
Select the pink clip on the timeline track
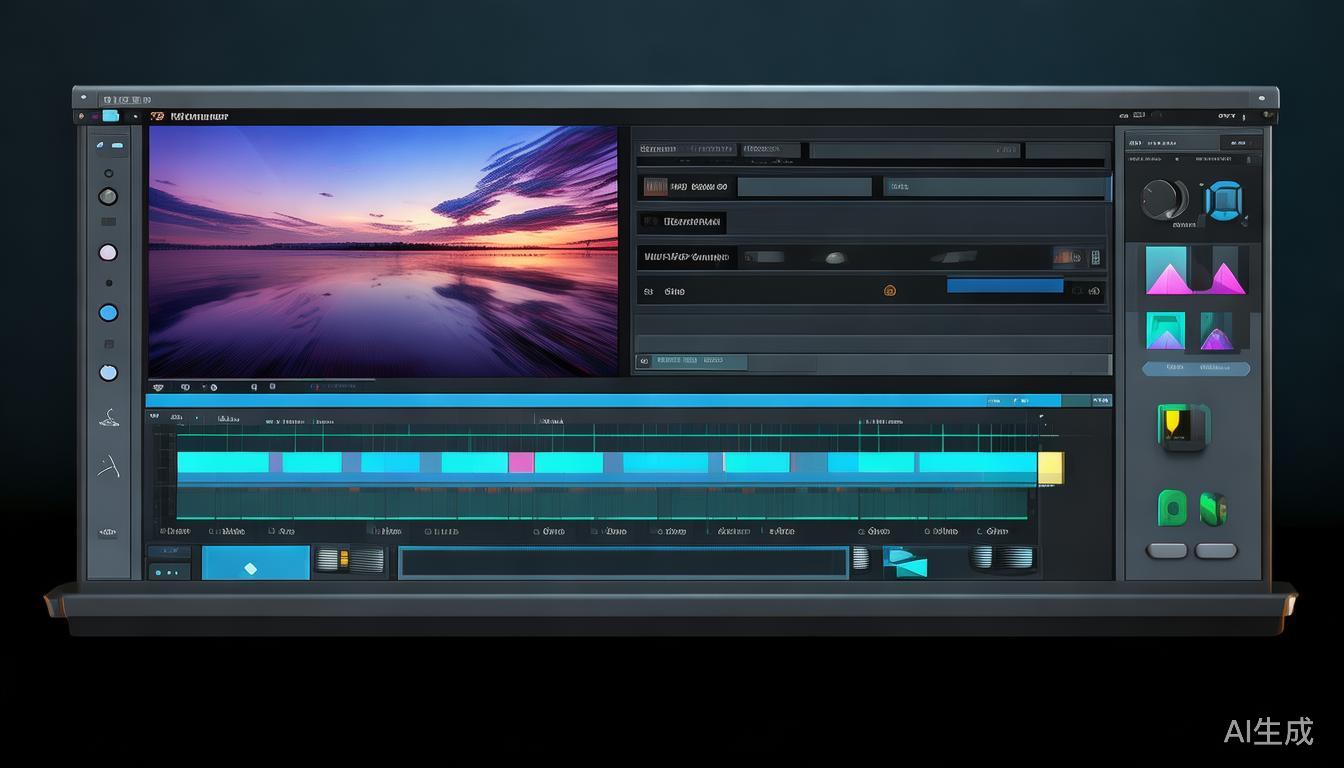coord(521,462)
